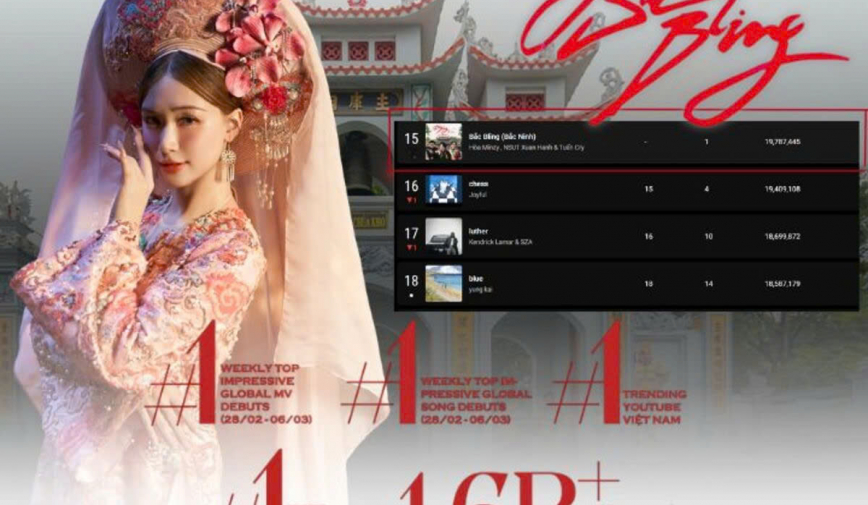868x505 pixels.
Task: Select the song title blue
Action: pos(476,279)
